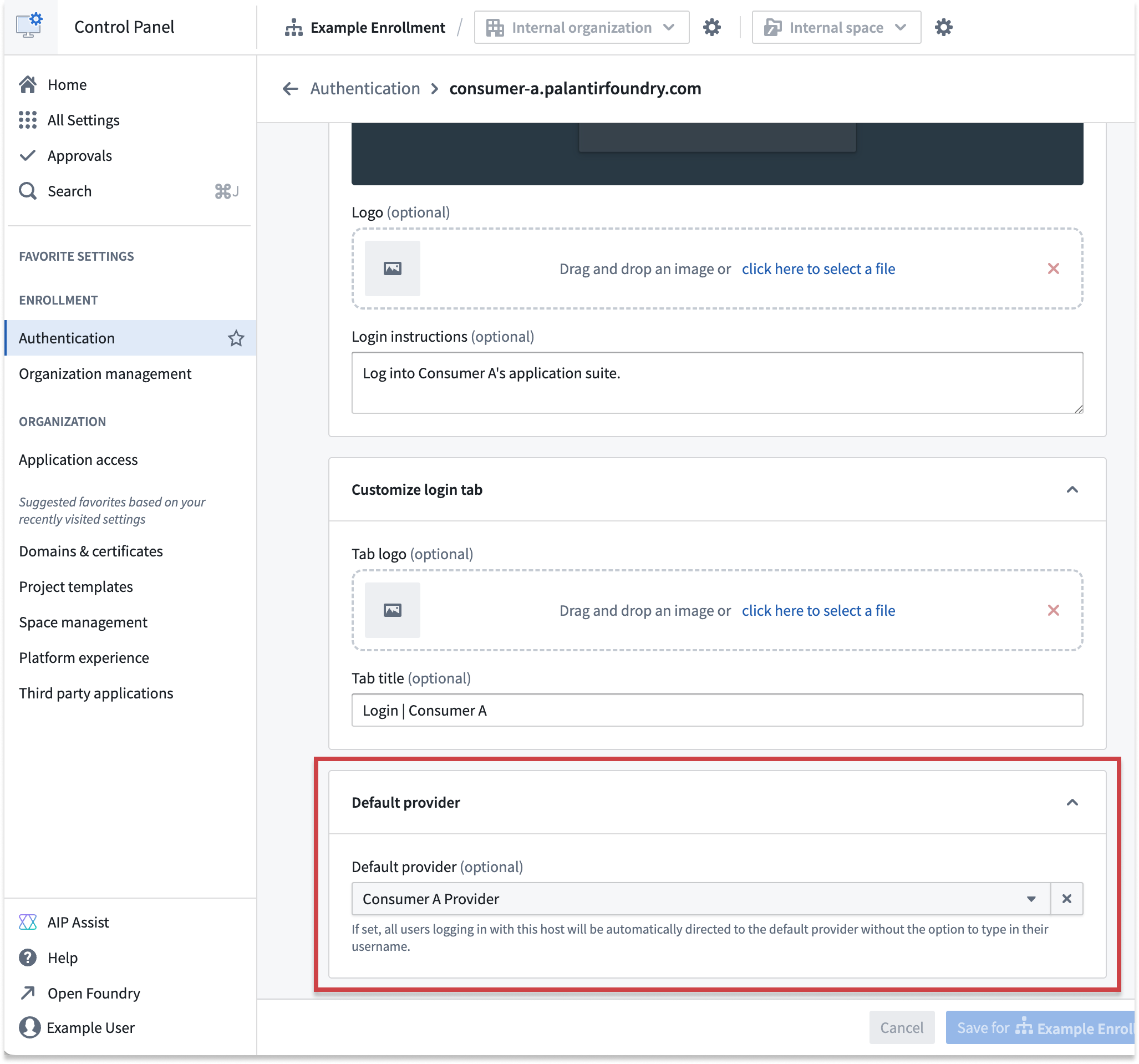The image size is (1139, 1064).
Task: Click the All Settings grid icon
Action: 28,120
